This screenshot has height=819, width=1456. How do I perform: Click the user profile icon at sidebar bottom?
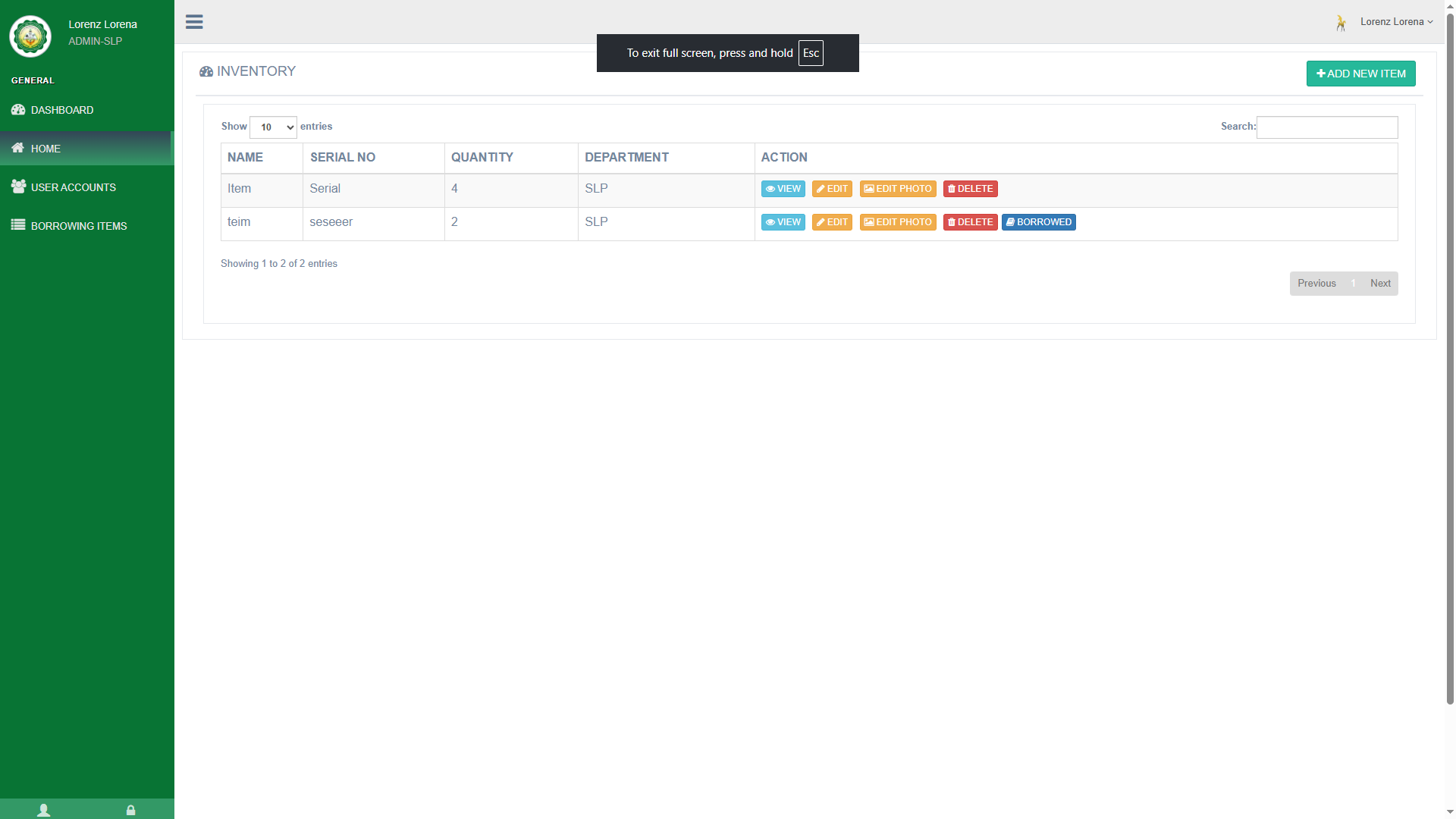(x=44, y=809)
